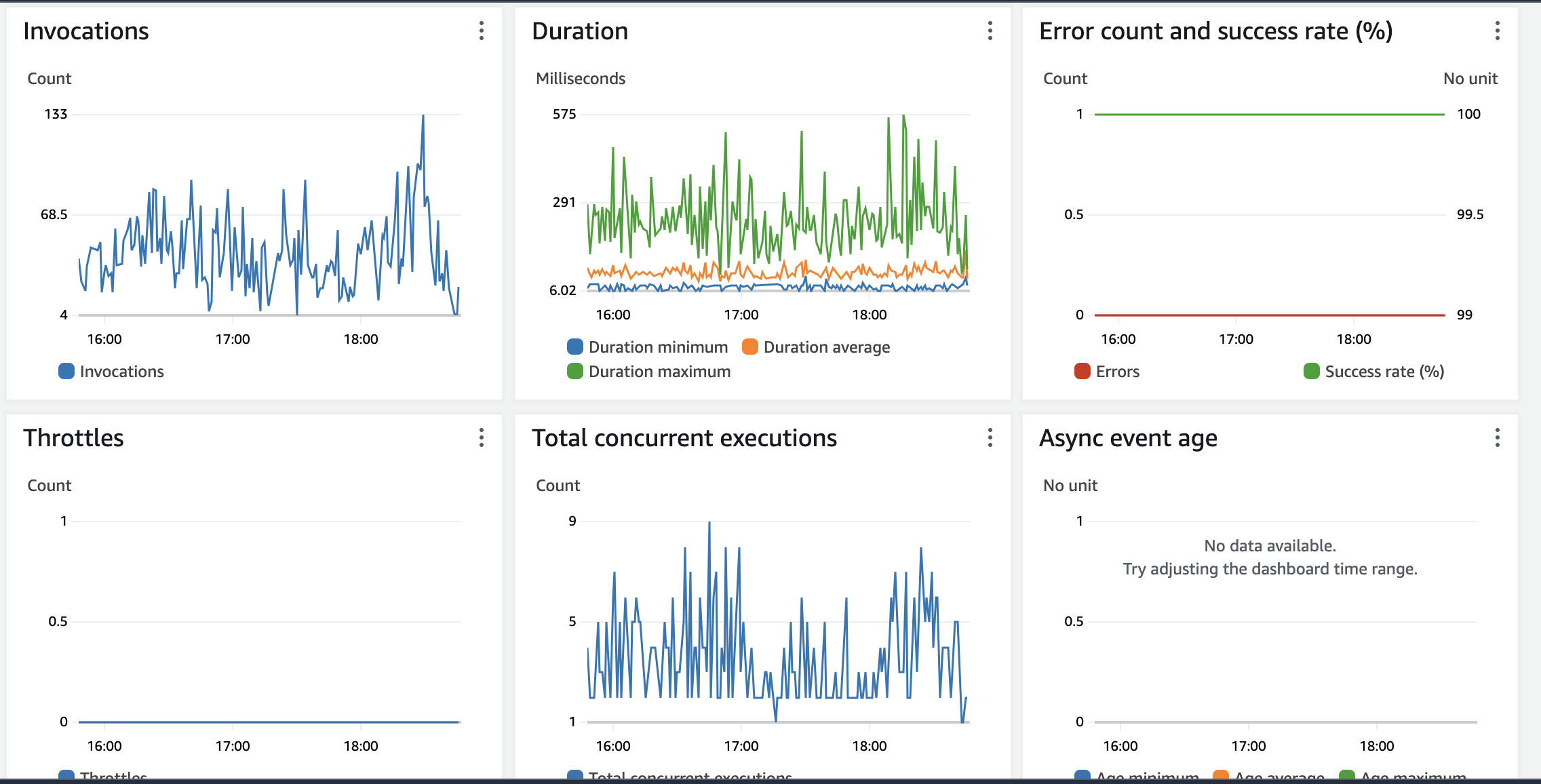This screenshot has height=784, width=1541.
Task: Open the Duration widget options menu
Action: click(991, 31)
